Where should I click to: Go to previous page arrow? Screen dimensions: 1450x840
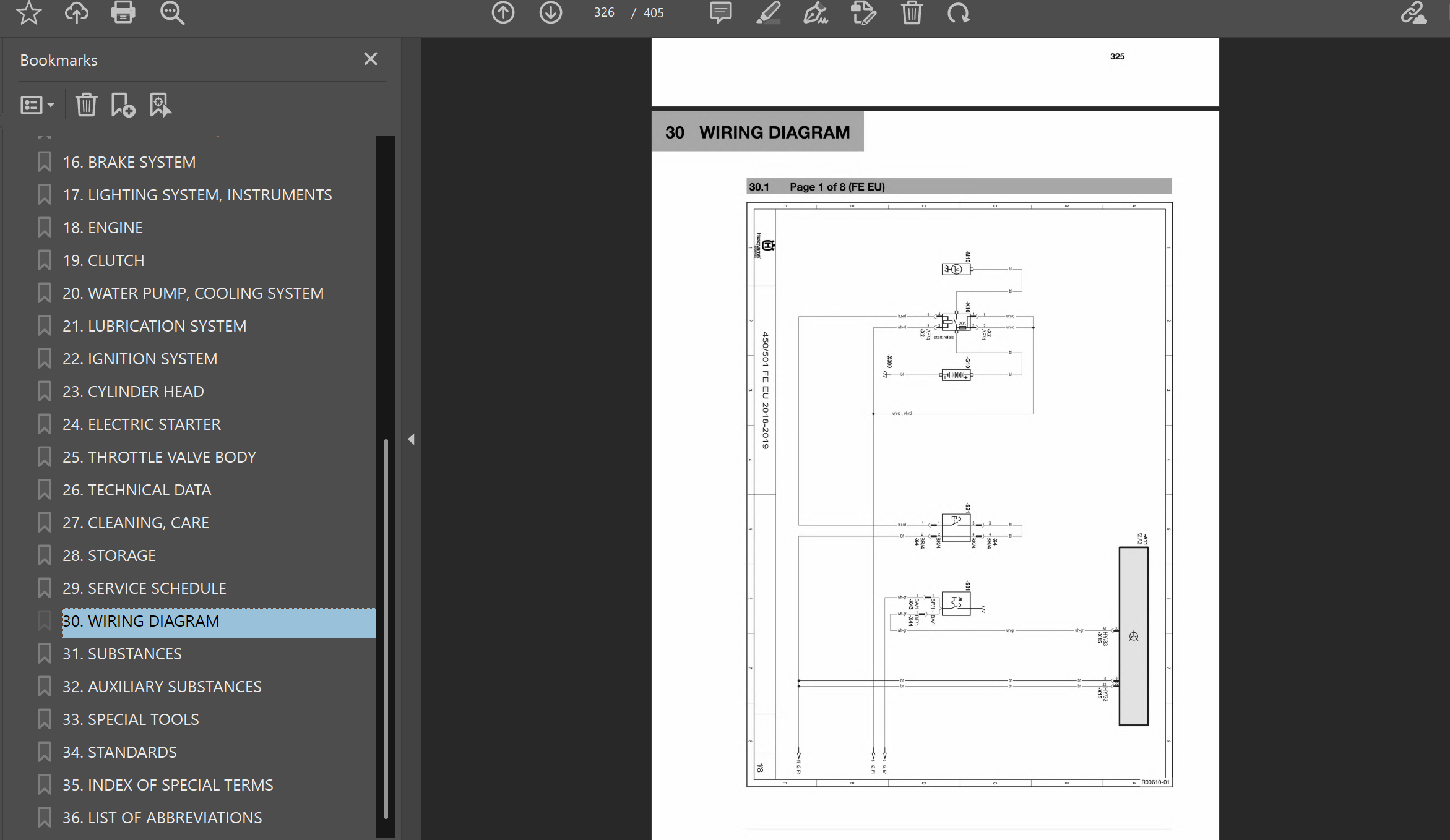tap(503, 12)
